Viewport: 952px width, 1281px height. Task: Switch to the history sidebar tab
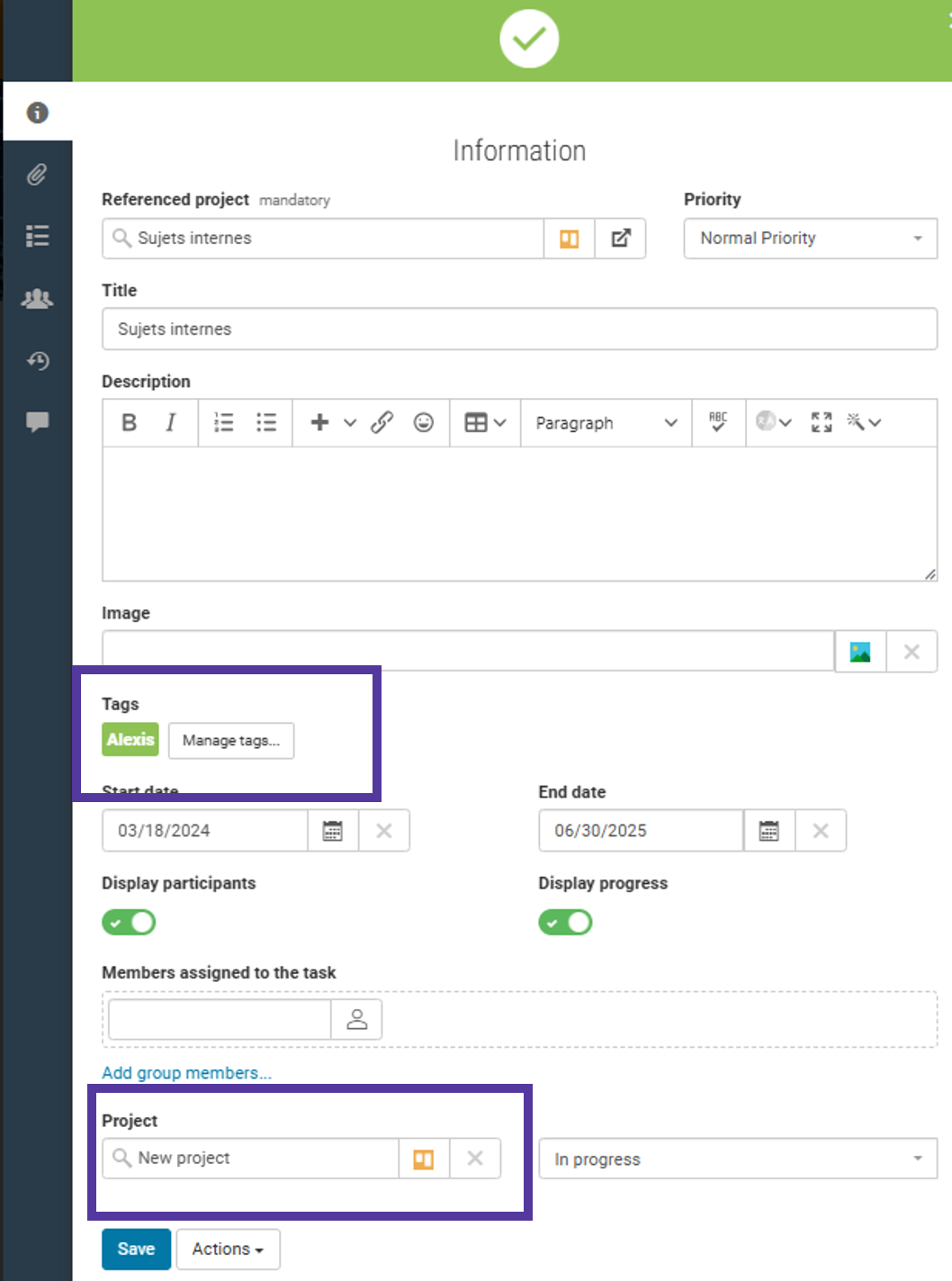pos(37,361)
